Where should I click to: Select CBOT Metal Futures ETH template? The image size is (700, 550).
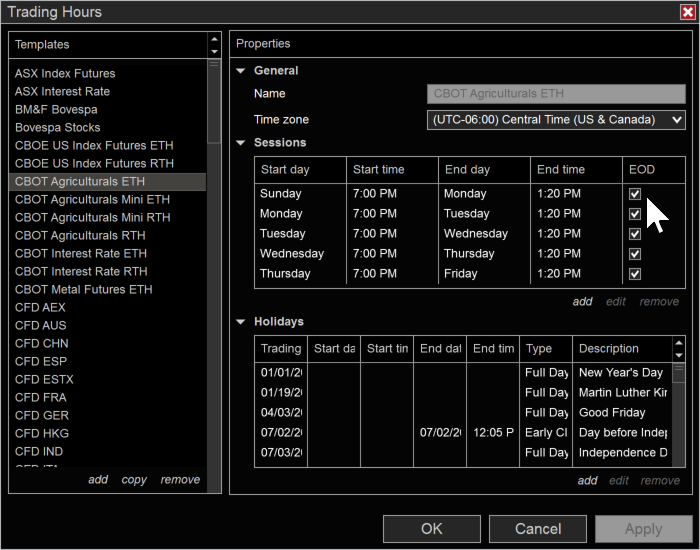tap(107, 289)
